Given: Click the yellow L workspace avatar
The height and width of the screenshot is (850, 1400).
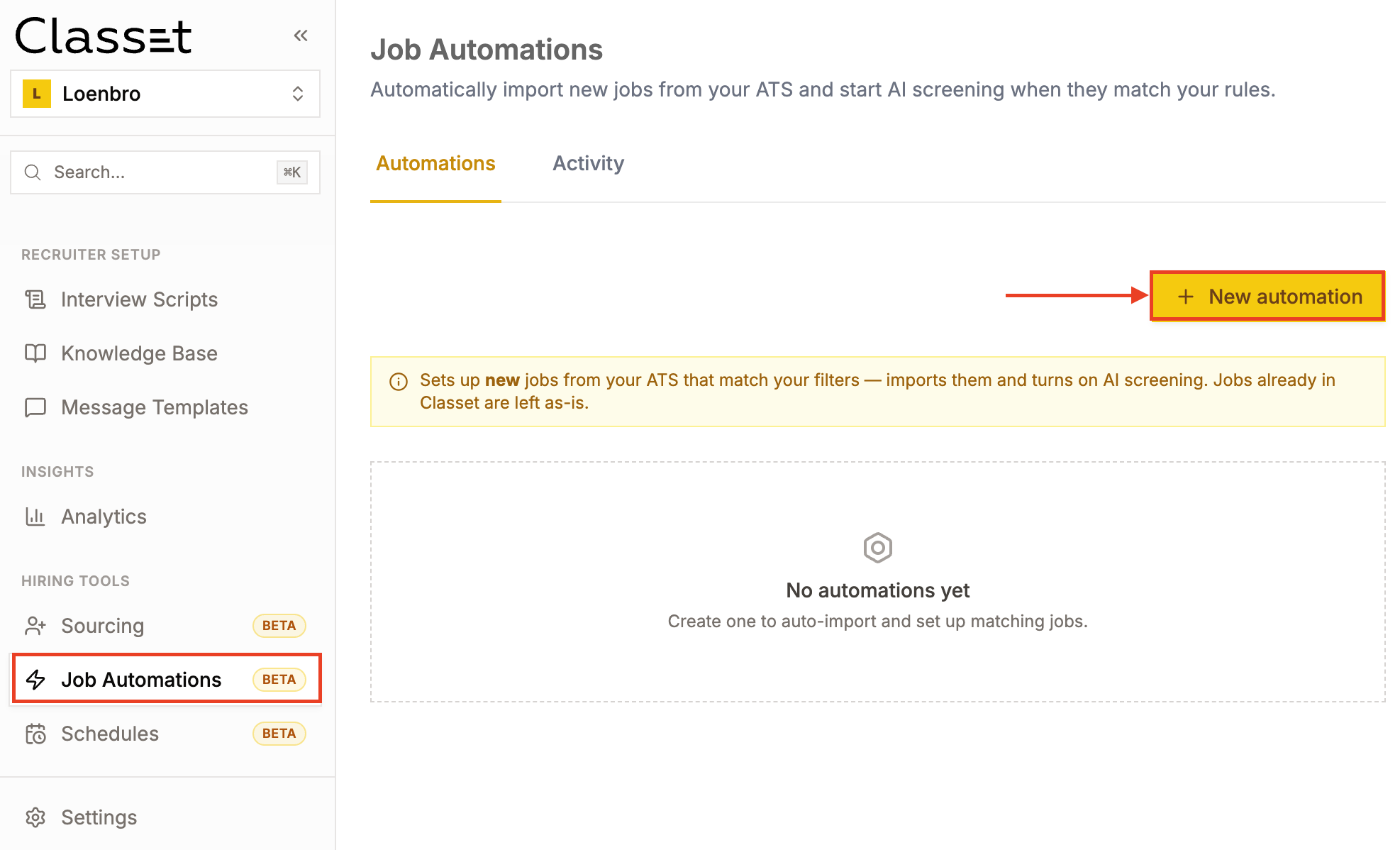Looking at the screenshot, I should point(37,94).
